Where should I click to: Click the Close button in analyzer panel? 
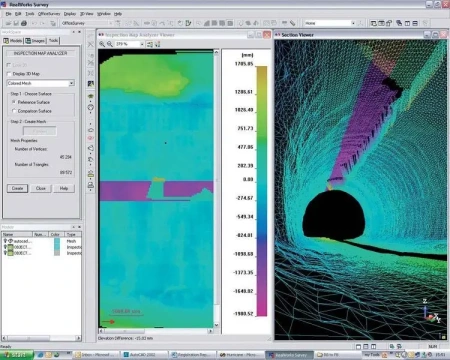41,188
